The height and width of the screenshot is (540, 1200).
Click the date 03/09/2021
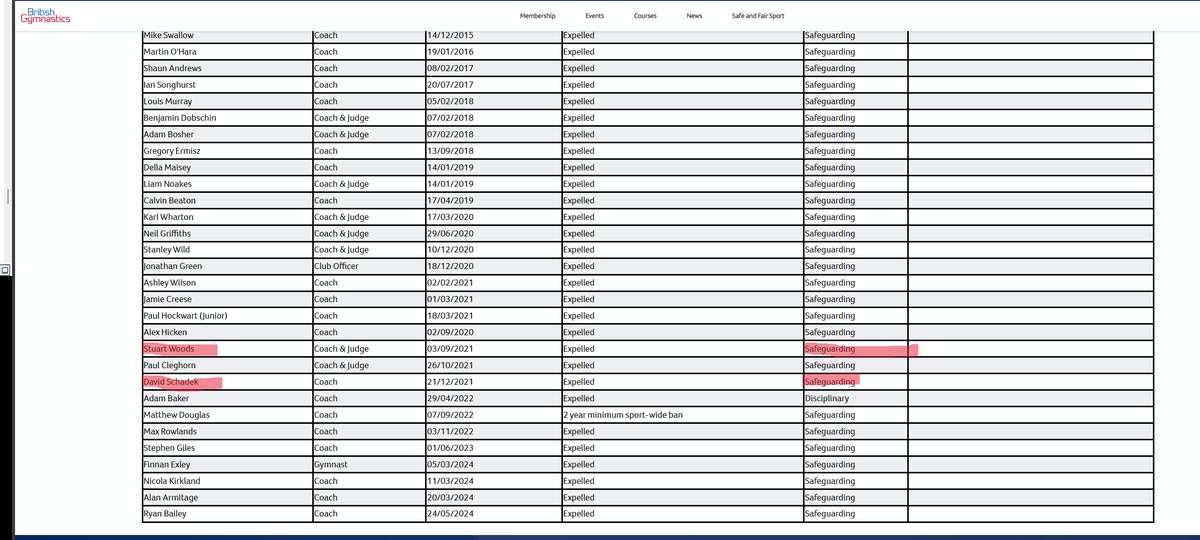coord(450,349)
